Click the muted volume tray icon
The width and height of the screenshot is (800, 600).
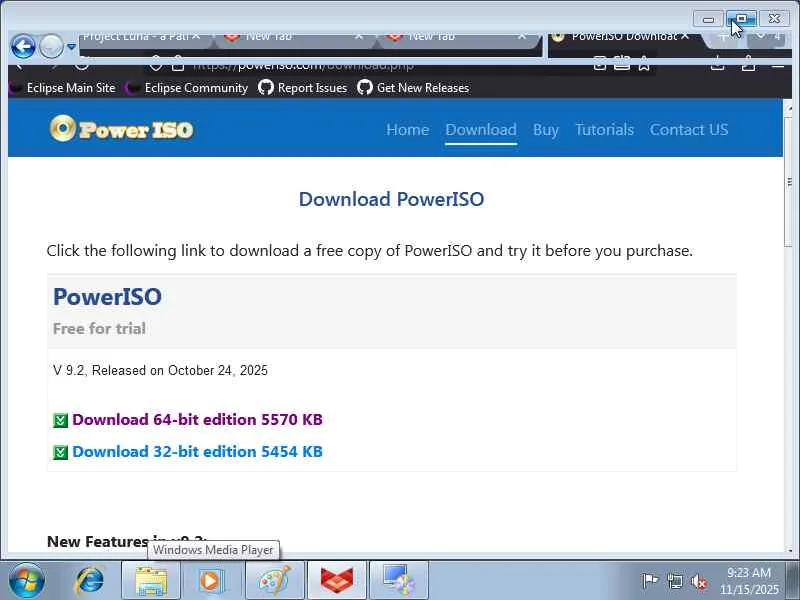pos(699,582)
